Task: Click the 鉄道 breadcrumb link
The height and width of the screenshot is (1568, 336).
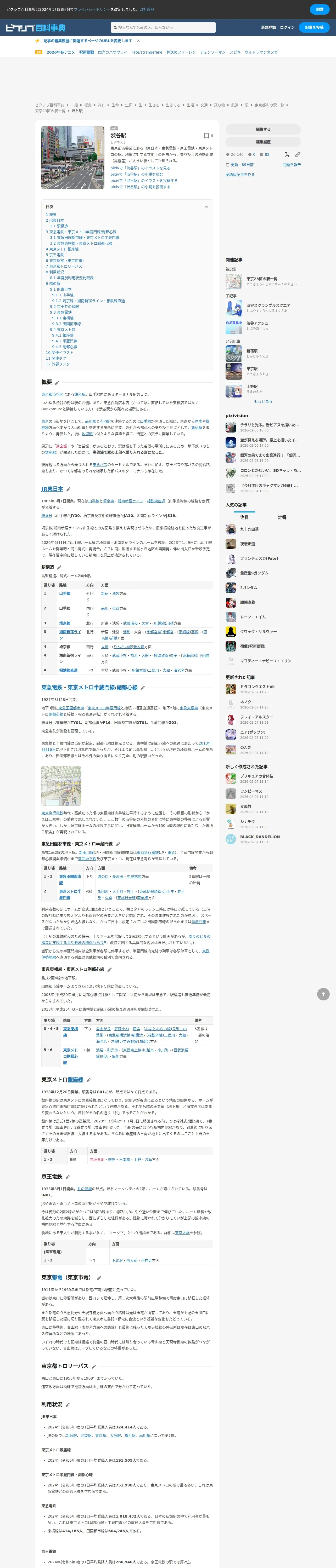Action: 235,105
